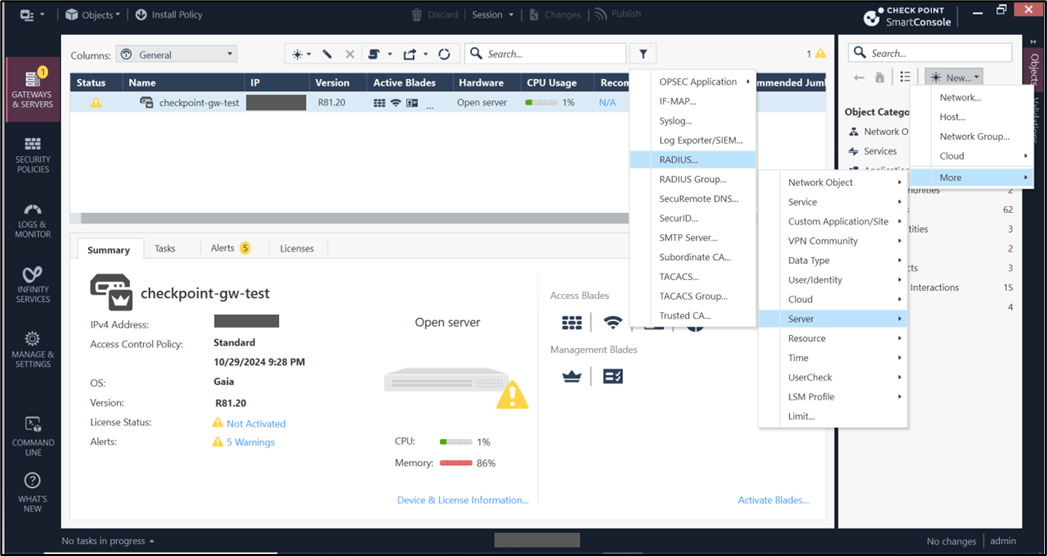The width and height of the screenshot is (1047, 556).
Task: Go to Infinity Services in the sidebar
Action: pos(32,284)
